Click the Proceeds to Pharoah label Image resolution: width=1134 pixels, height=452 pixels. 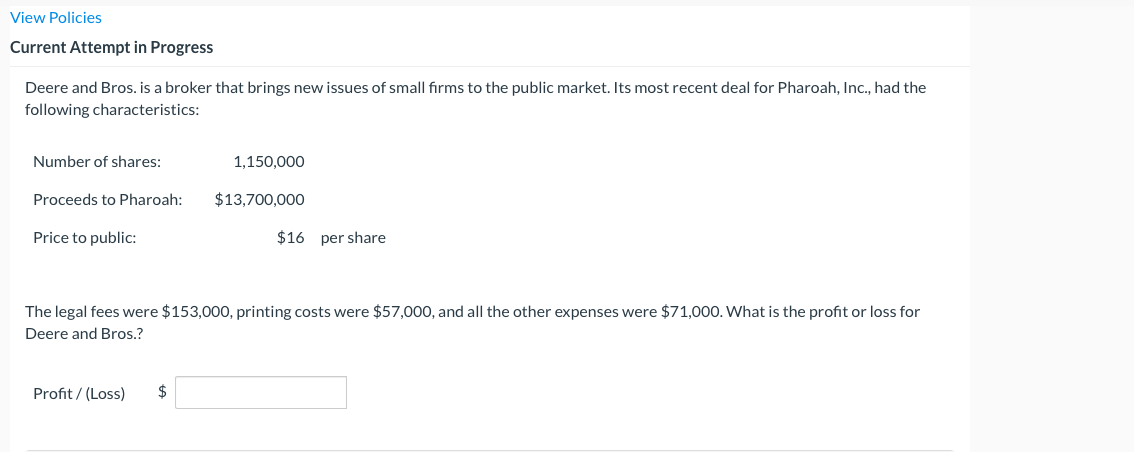pos(108,200)
